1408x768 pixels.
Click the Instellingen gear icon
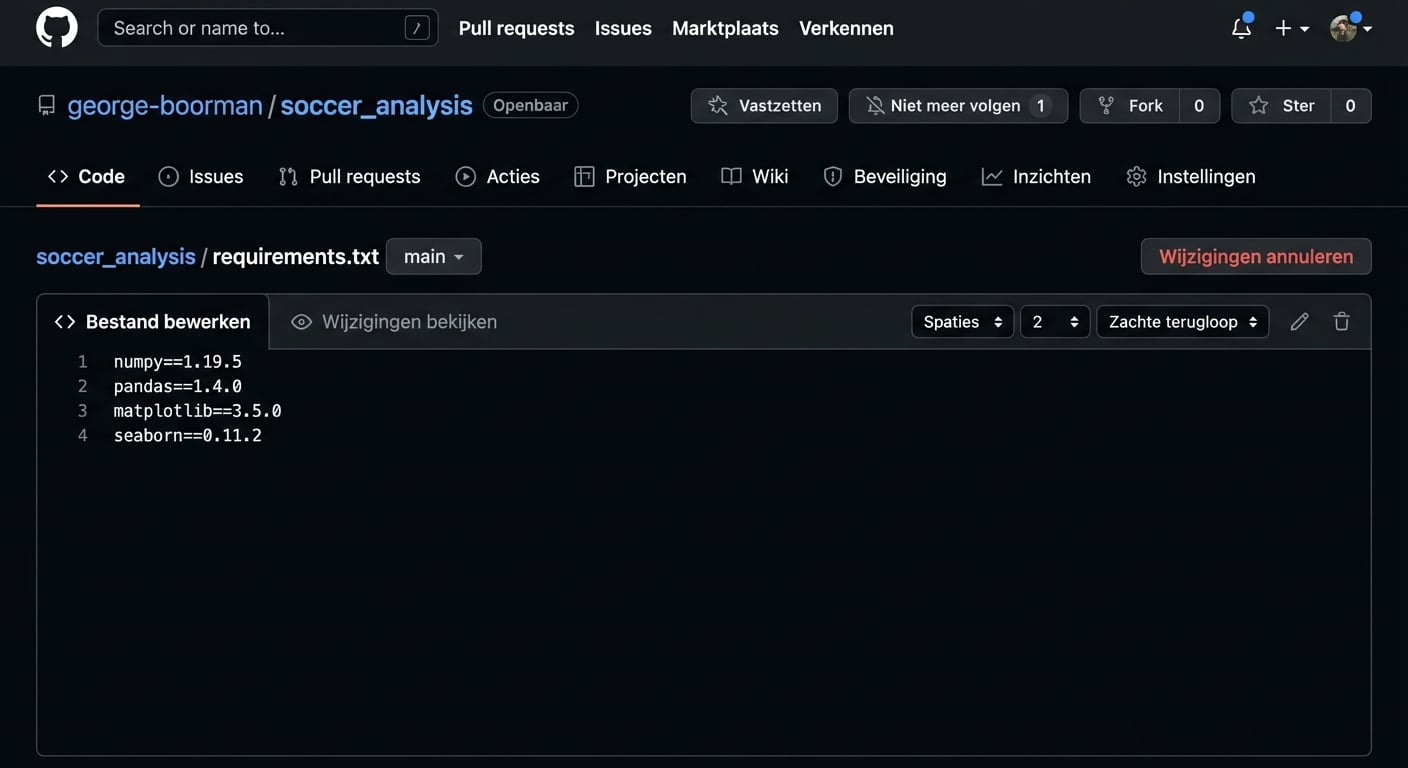(x=1136, y=176)
